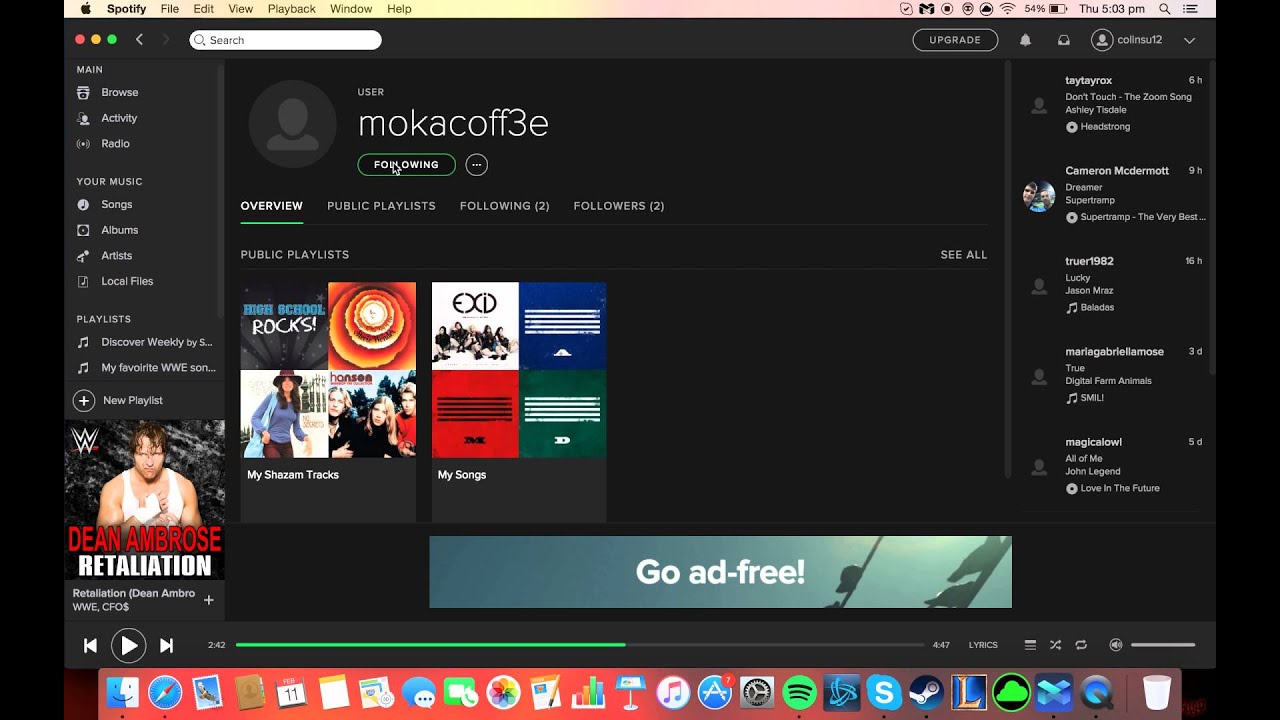Viewport: 1280px width, 720px height.
Task: Seek on the song progress bar
Action: [580, 645]
